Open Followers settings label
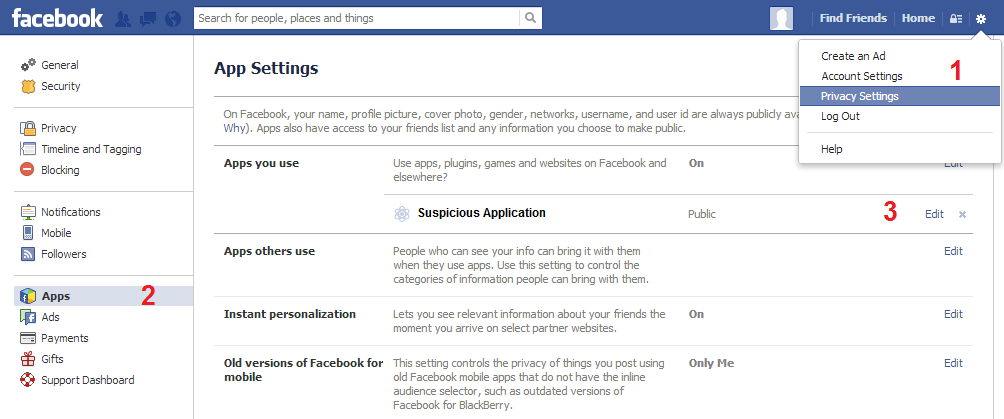 [63, 254]
